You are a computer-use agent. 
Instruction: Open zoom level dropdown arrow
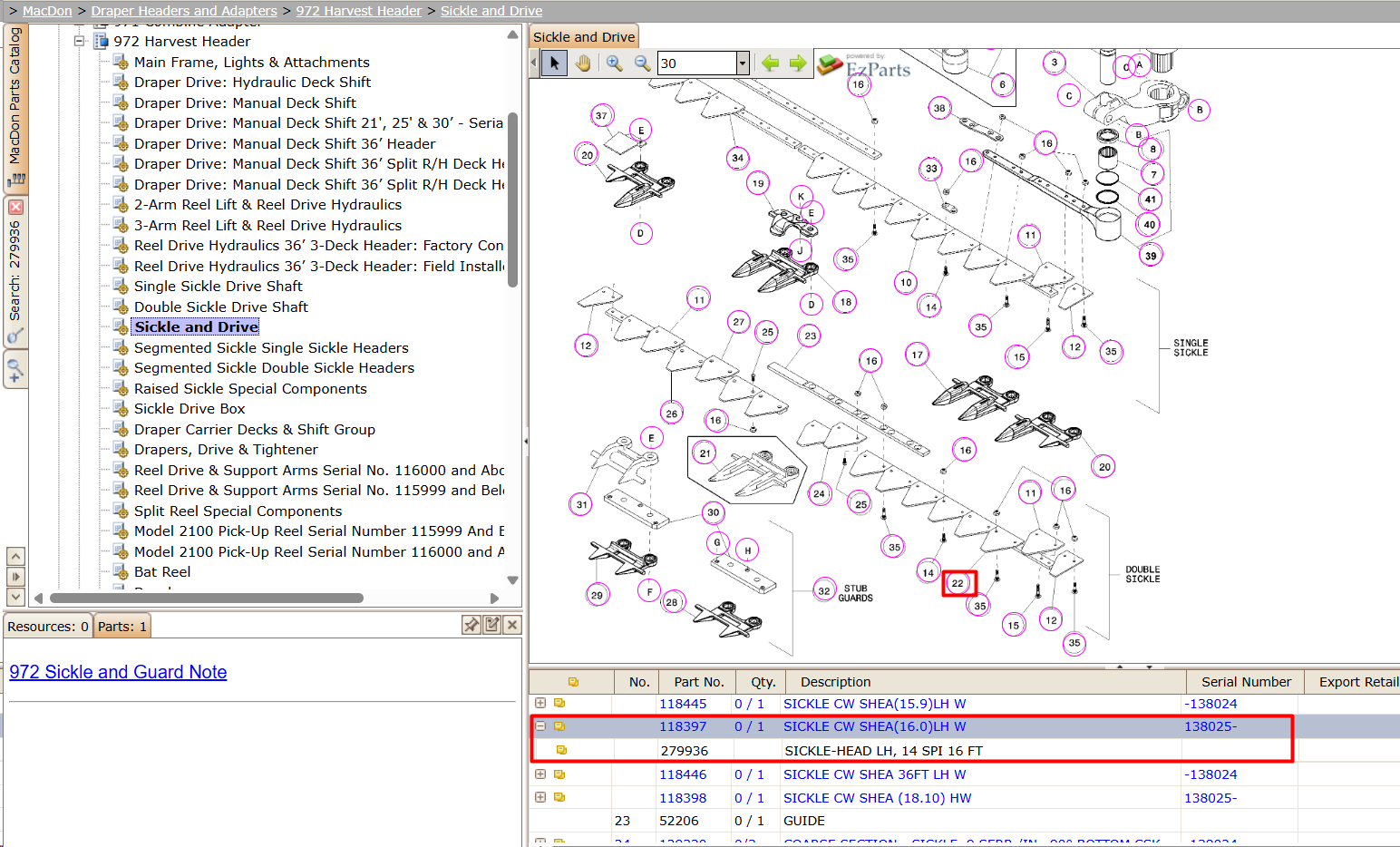pyautogui.click(x=743, y=63)
